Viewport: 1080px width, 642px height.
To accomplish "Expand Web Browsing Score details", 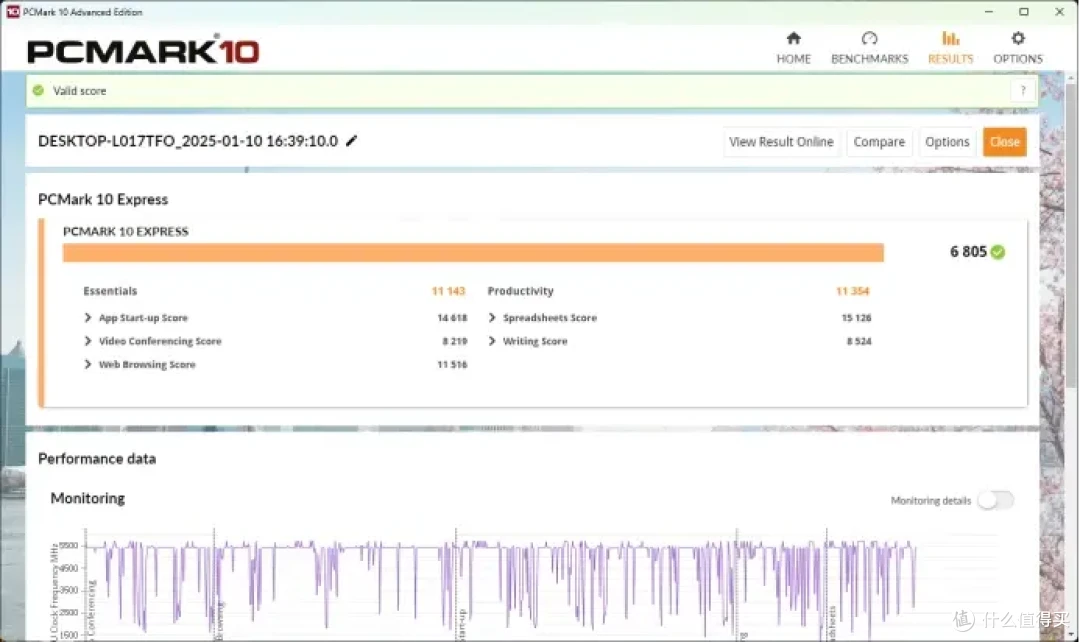I will tap(87, 364).
